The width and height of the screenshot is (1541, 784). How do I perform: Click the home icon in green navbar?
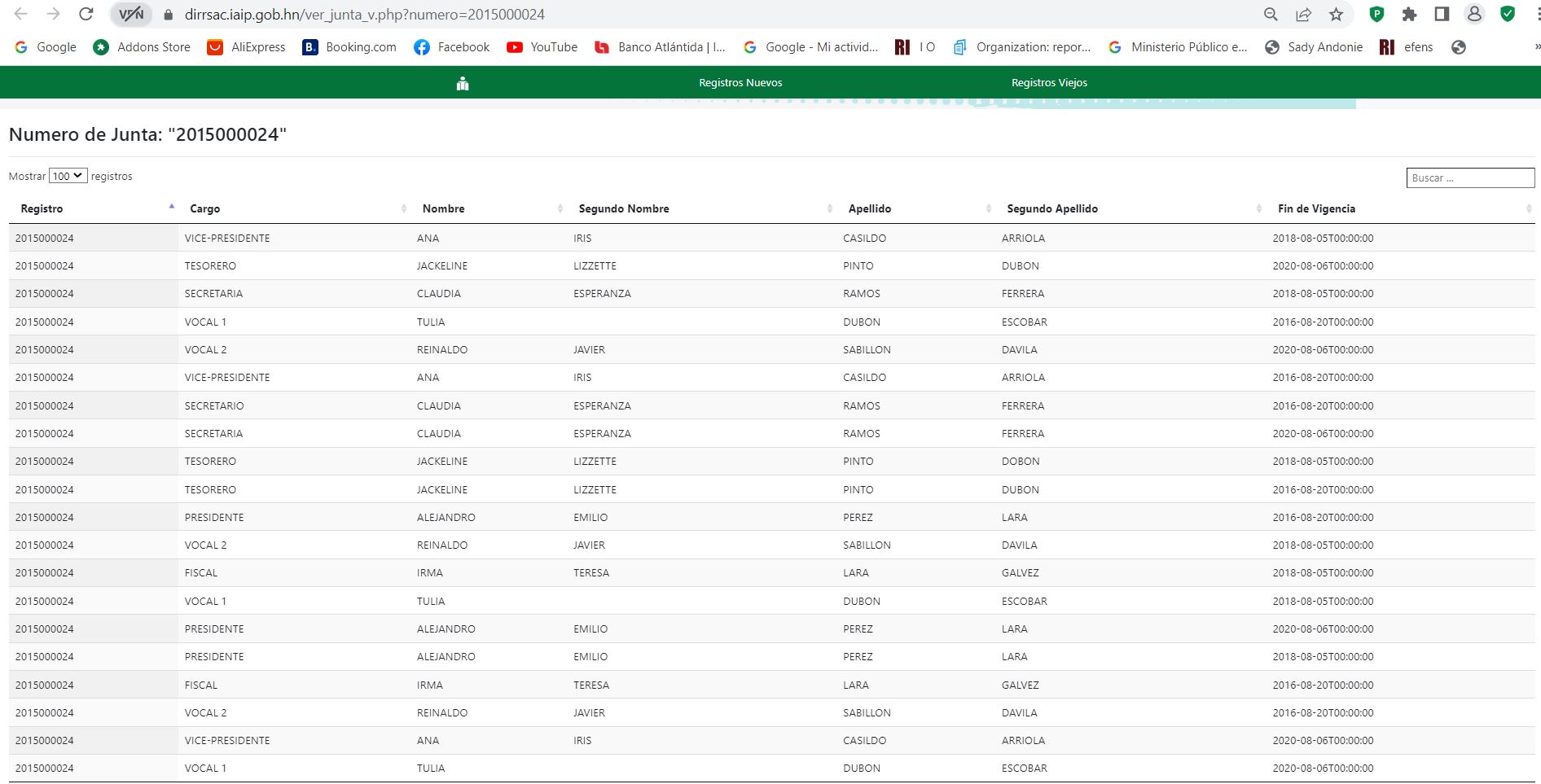(463, 83)
